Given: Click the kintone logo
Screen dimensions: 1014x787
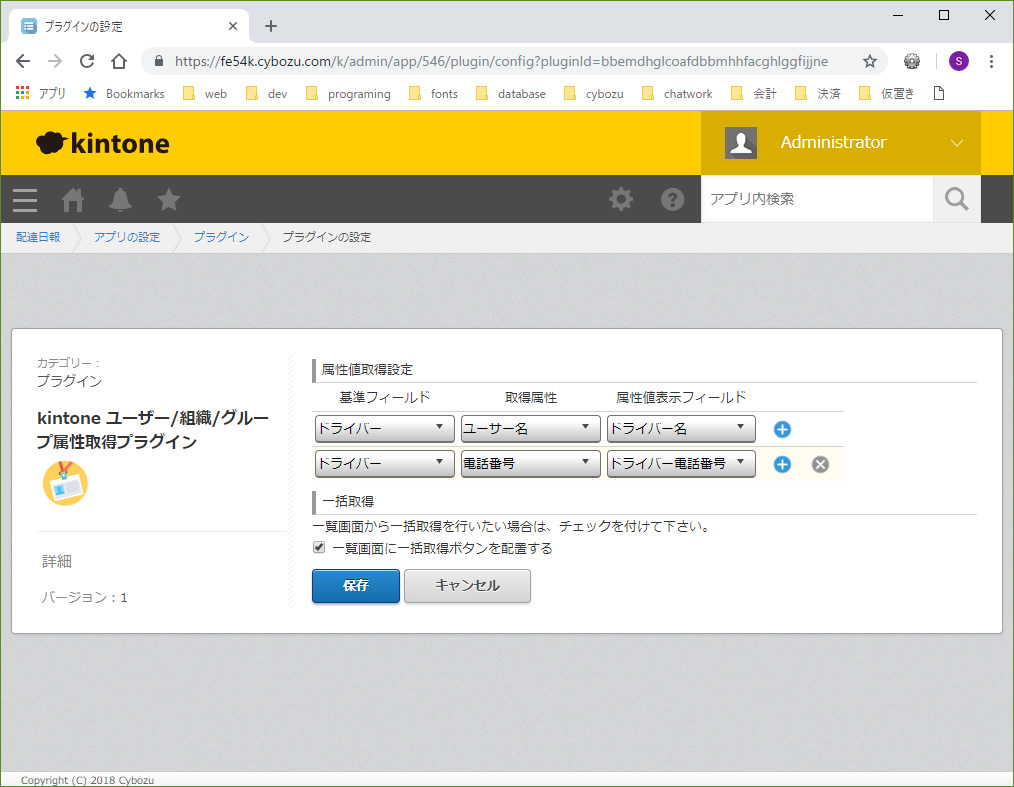Looking at the screenshot, I should [x=103, y=143].
